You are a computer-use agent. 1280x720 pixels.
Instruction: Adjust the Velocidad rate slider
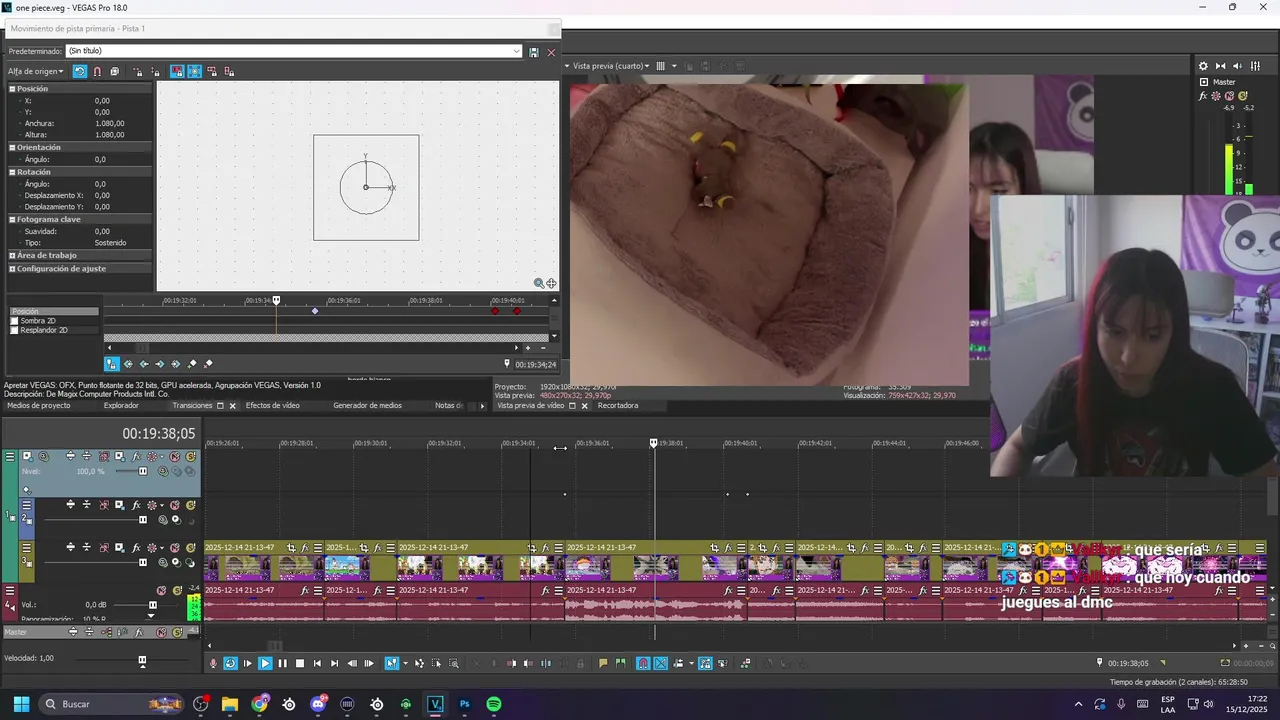point(142,660)
